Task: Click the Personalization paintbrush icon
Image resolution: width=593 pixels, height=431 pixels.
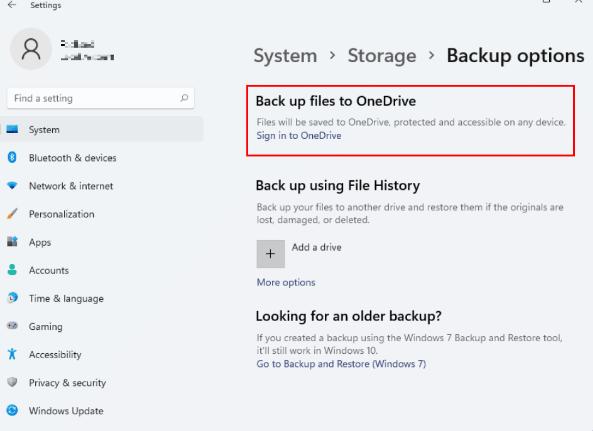Action: pos(12,214)
